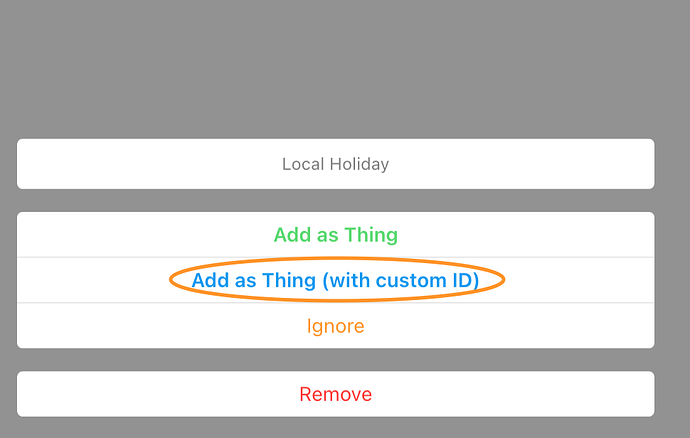This screenshot has width=690, height=438.
Task: Click the row highlighted by the orange oval
Action: pyautogui.click(x=335, y=280)
